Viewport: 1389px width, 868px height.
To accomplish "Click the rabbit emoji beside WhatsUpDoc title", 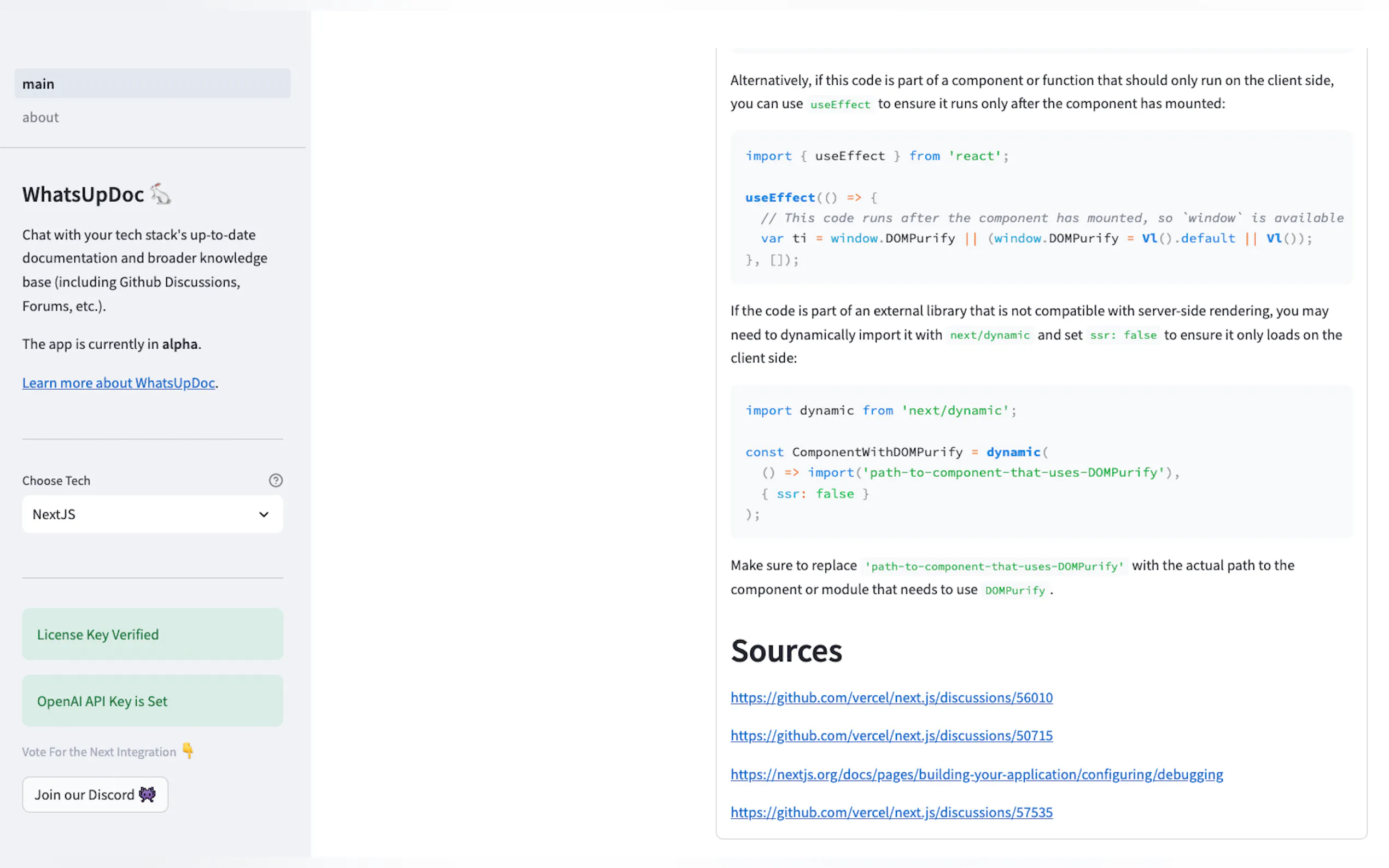I will (161, 195).
